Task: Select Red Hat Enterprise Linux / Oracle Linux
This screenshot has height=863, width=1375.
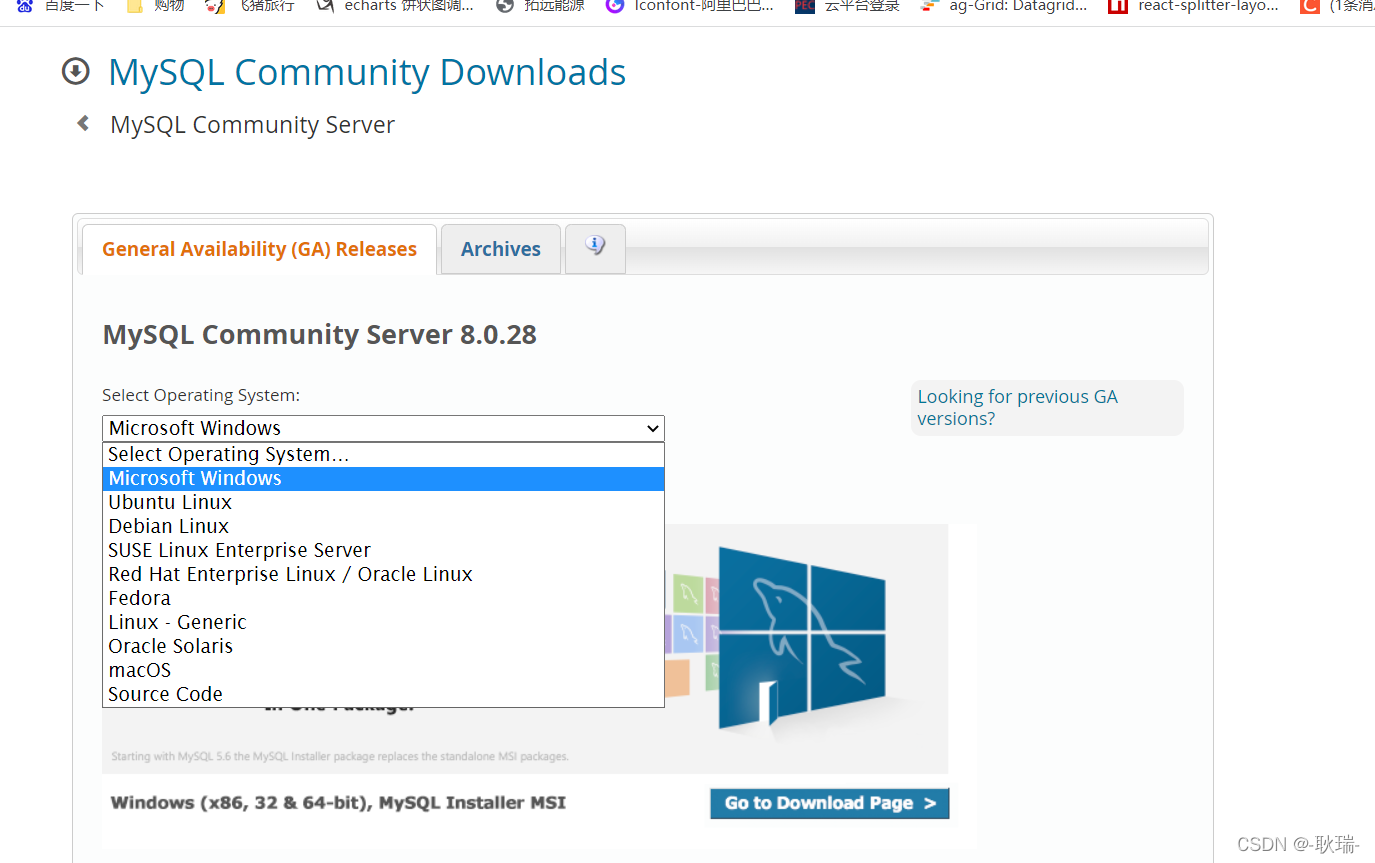Action: click(383, 574)
